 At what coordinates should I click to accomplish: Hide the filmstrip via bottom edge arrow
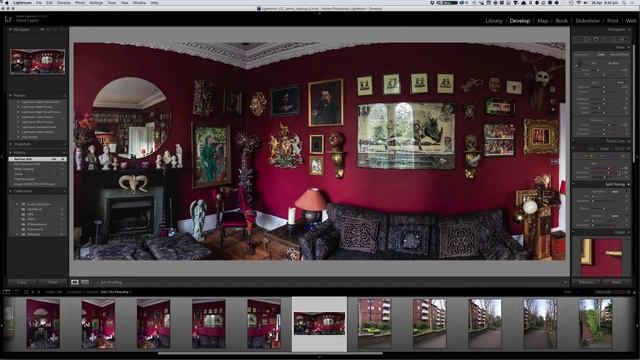click(x=320, y=357)
